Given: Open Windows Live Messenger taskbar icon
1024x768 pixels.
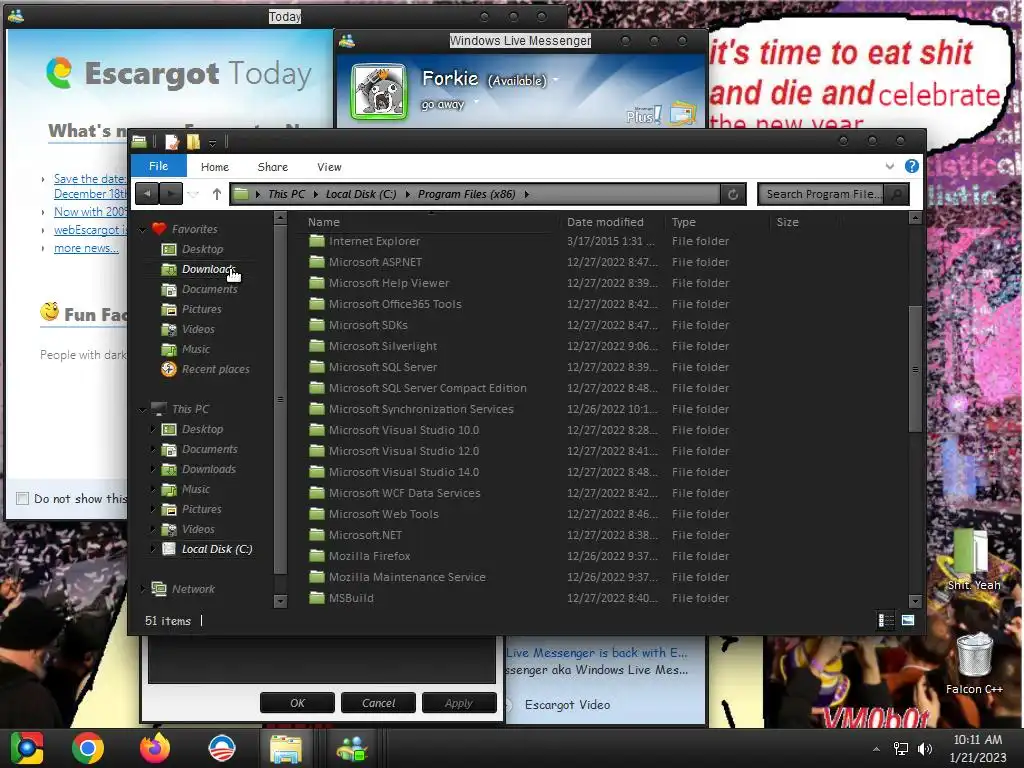Looking at the screenshot, I should tap(352, 748).
